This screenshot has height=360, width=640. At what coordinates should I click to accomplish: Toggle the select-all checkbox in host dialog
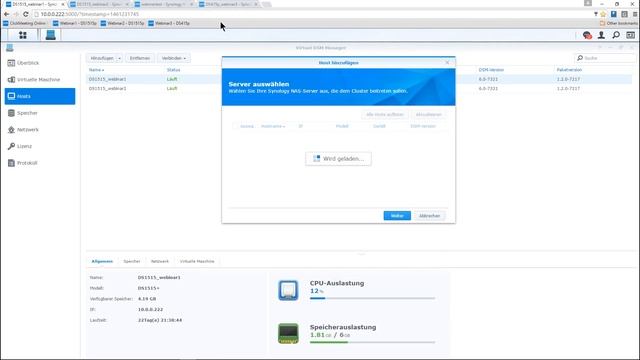(x=235, y=126)
